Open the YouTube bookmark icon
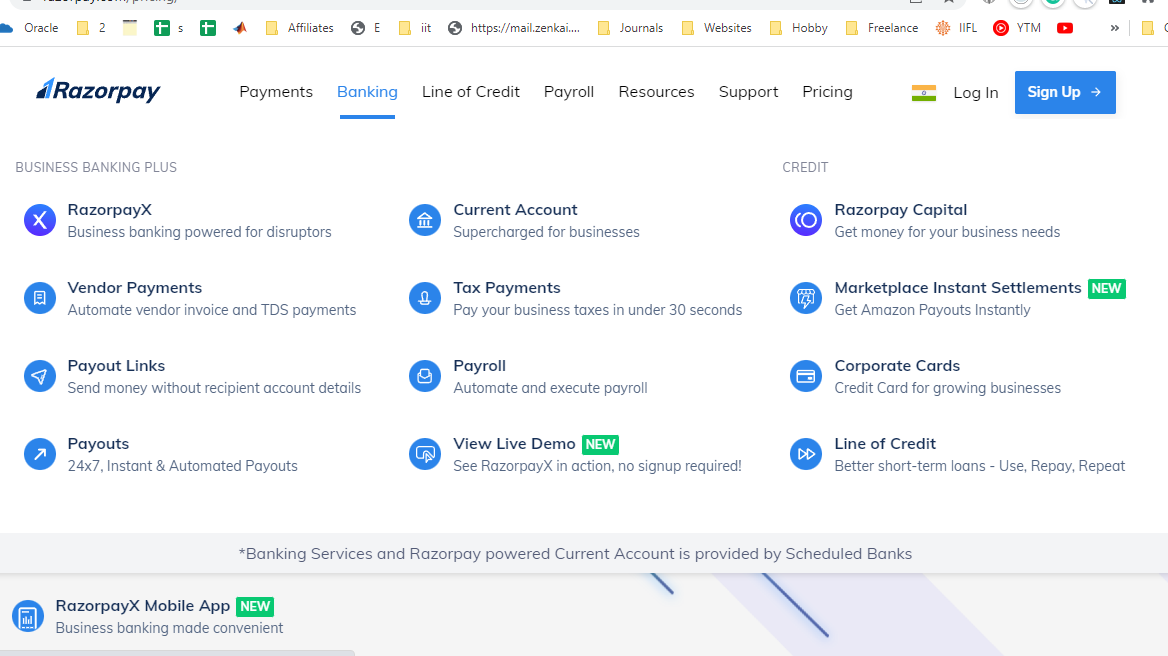The width and height of the screenshot is (1168, 656). 1065,28
